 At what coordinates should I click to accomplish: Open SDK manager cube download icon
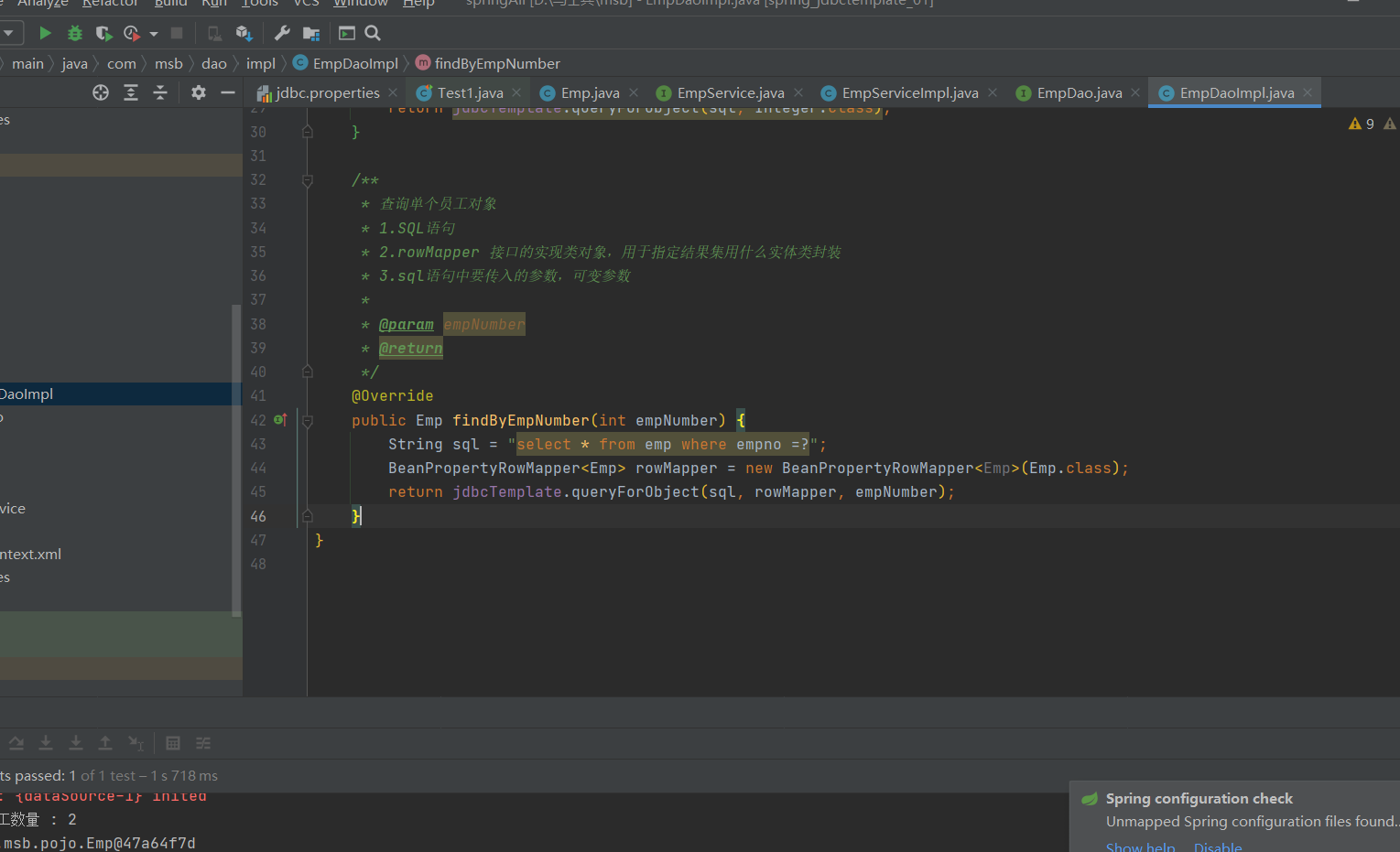[x=244, y=33]
